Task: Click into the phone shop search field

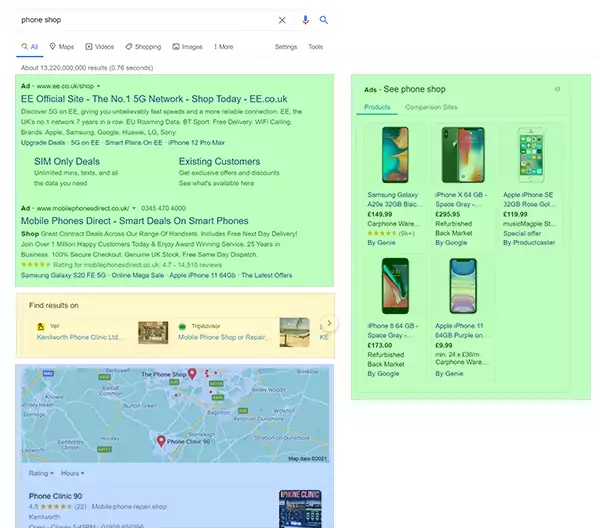Action: coord(145,20)
